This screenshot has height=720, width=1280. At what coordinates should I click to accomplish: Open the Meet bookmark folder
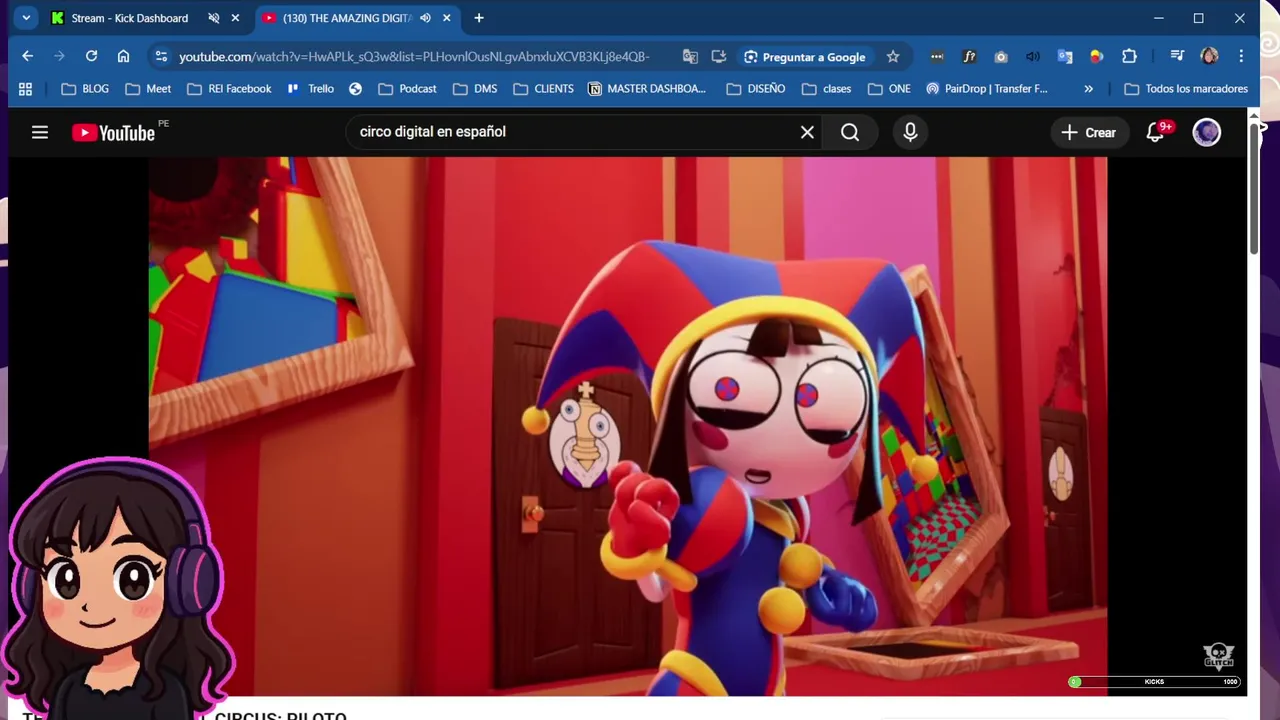pyautogui.click(x=148, y=89)
